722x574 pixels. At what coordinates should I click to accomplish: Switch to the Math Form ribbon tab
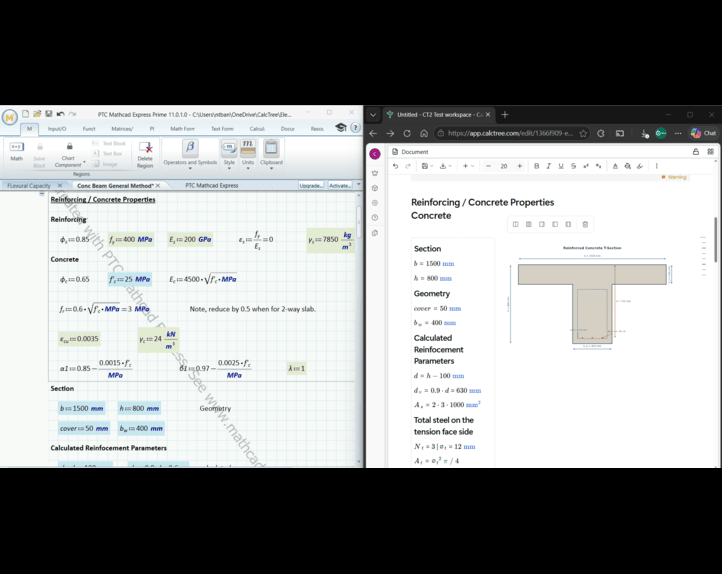pos(182,129)
